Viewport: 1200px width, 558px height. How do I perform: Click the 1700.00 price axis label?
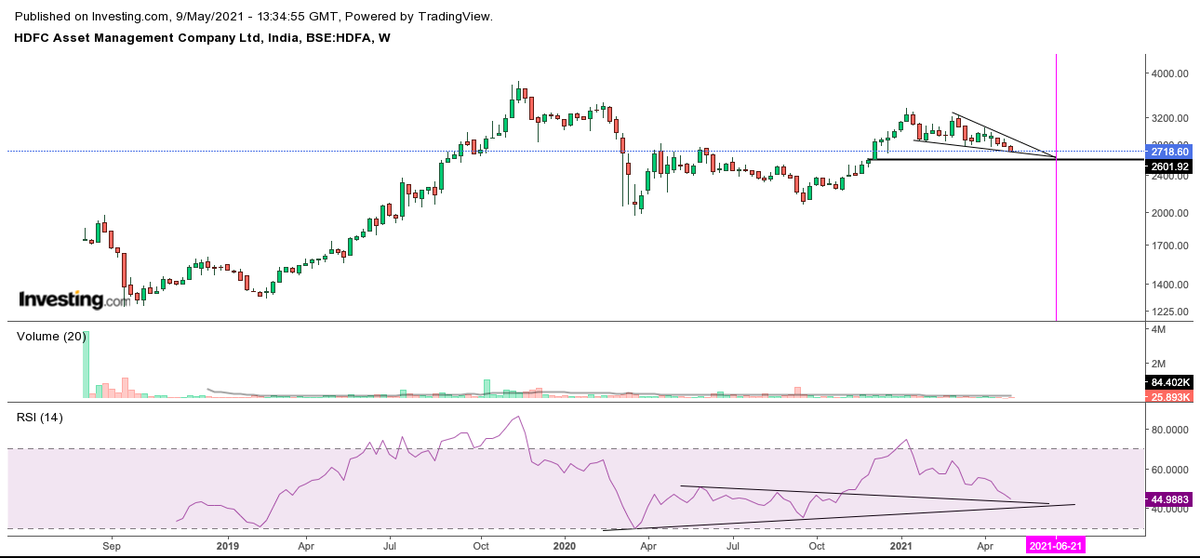[x=1171, y=246]
